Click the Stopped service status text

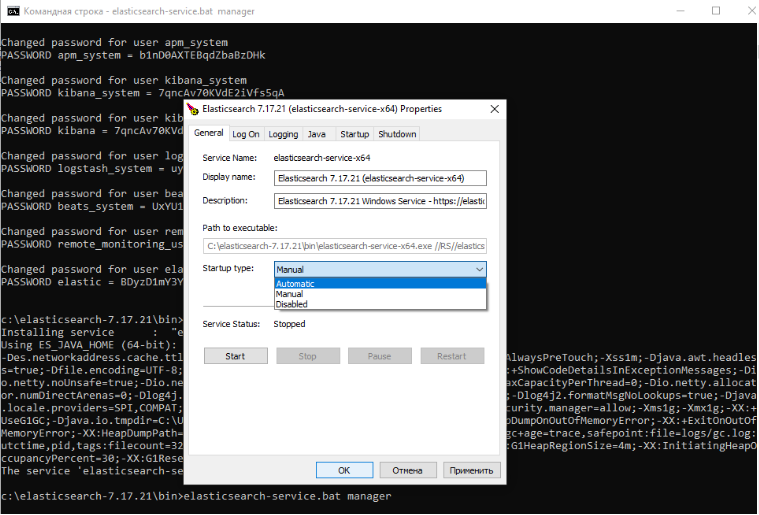pos(289,324)
